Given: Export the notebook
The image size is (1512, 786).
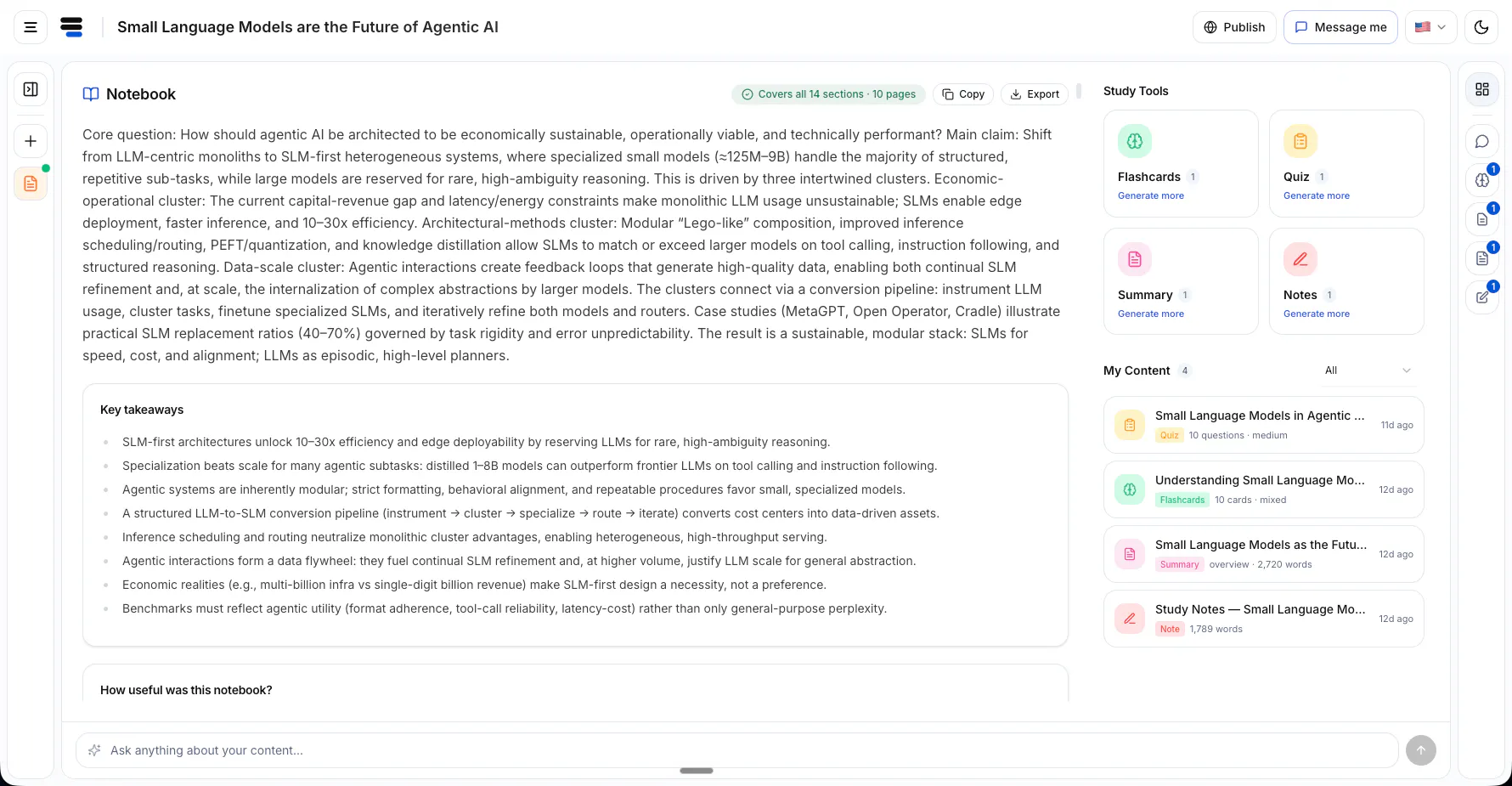Looking at the screenshot, I should 1035,94.
